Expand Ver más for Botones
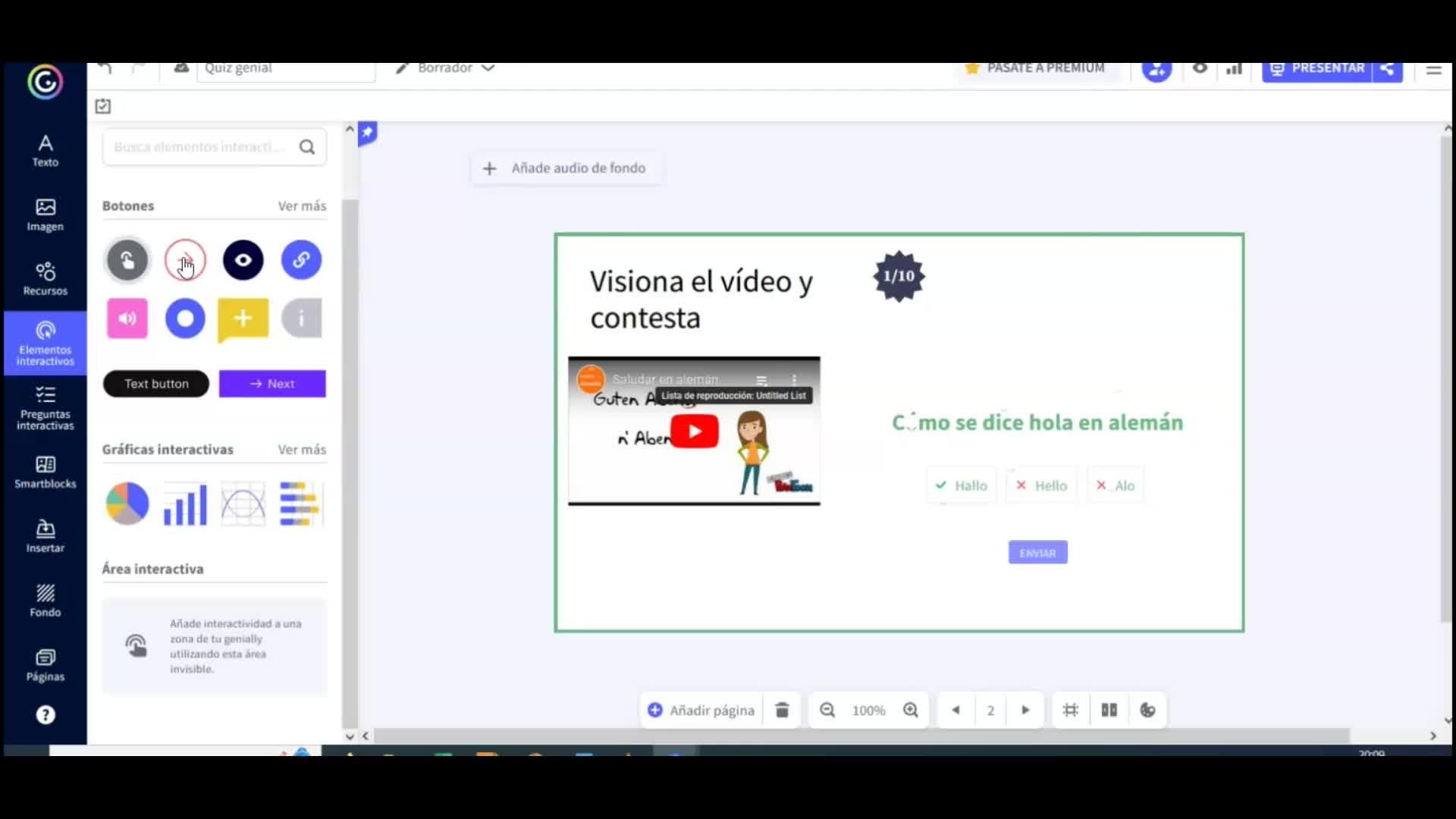The height and width of the screenshot is (819, 1456). 302,206
